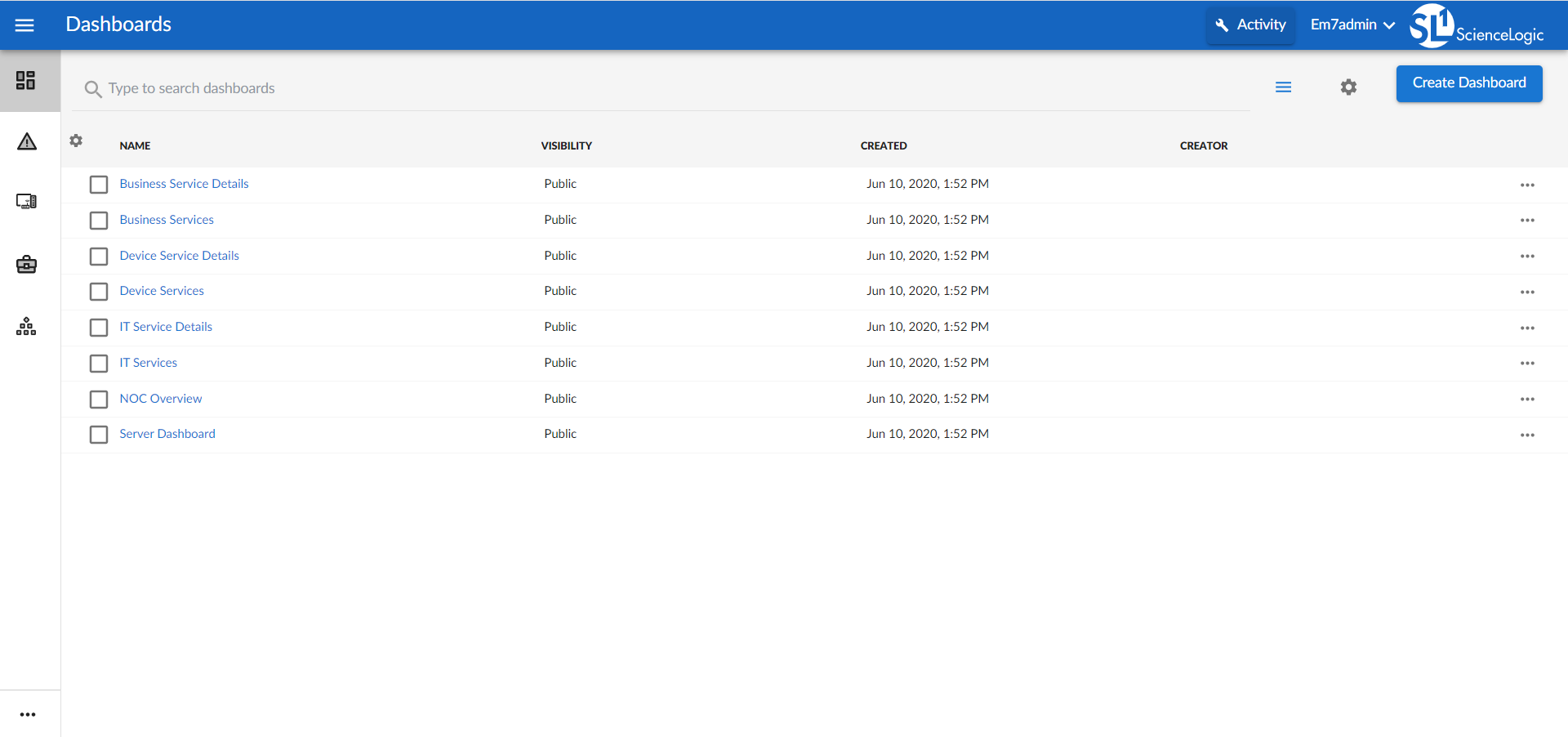Open the Inventory hierarchy sidebar icon
This screenshot has width=1568, height=737.
click(x=26, y=327)
